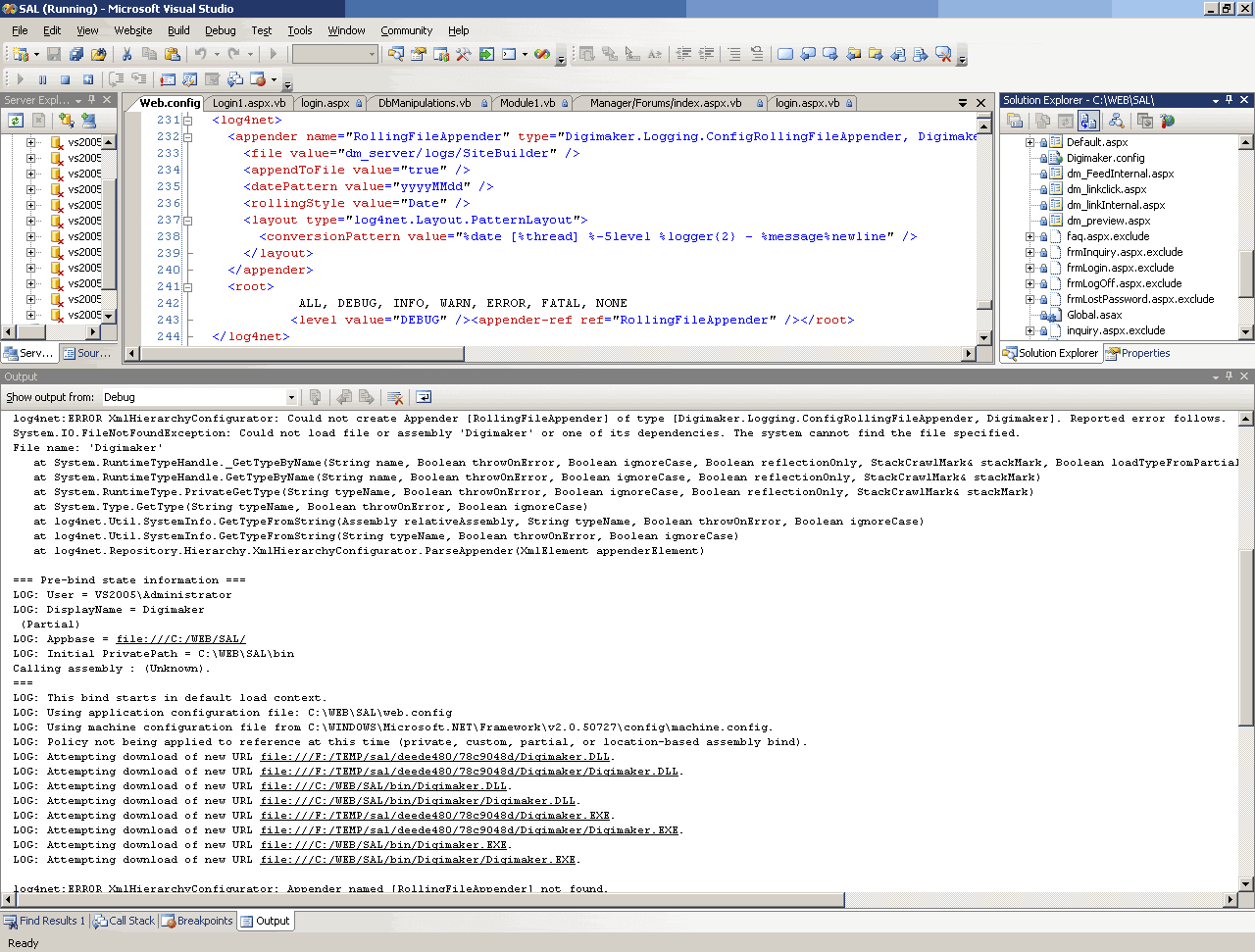Open the C:/WEB/SAL/bin/Digimaker.EXE link
This screenshot has height=952, width=1255.
[383, 845]
